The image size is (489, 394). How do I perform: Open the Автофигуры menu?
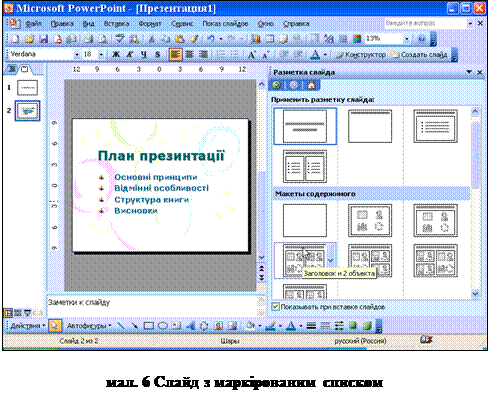89,326
